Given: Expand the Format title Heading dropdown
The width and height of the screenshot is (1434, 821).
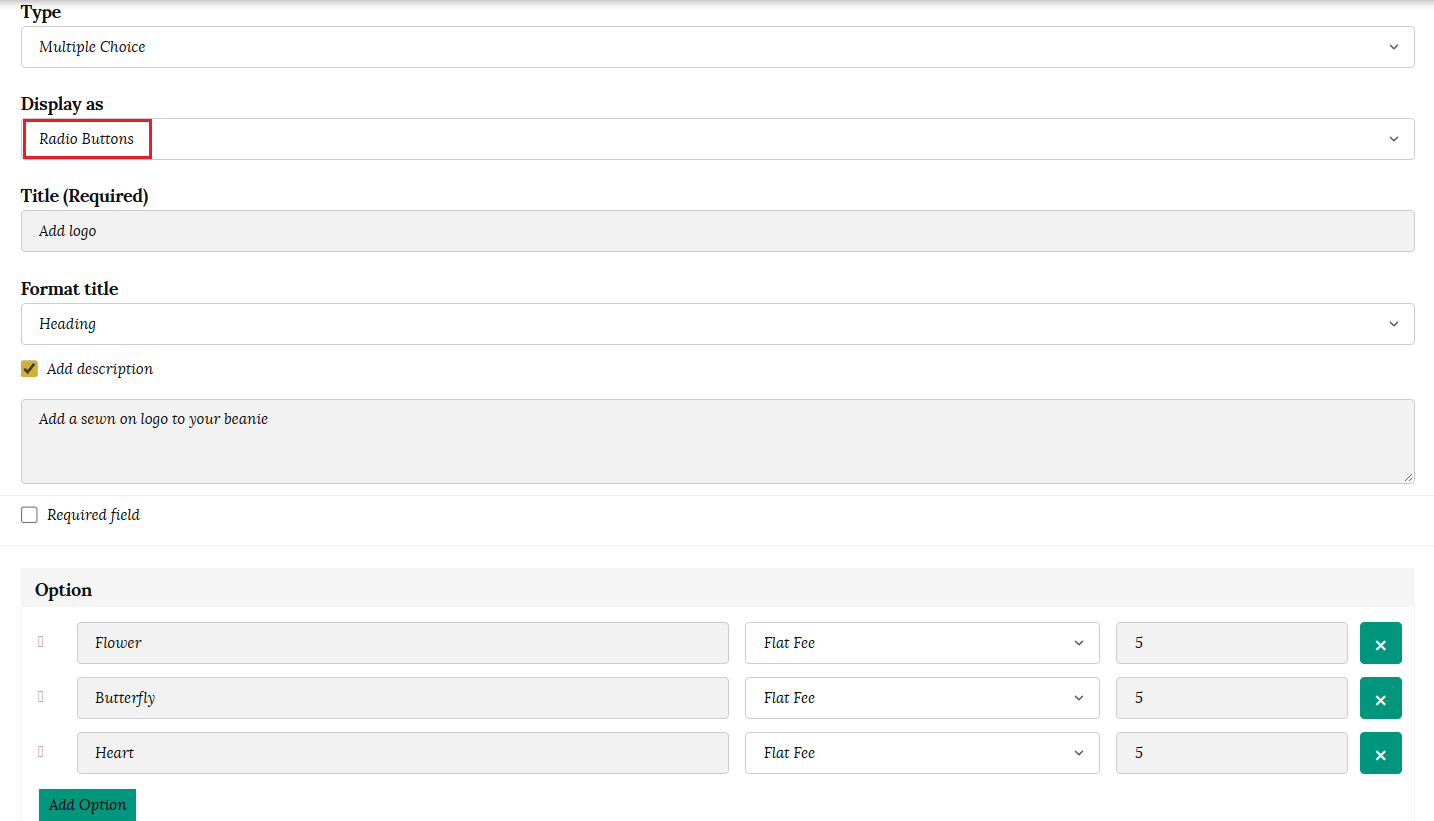Looking at the screenshot, I should coord(718,324).
